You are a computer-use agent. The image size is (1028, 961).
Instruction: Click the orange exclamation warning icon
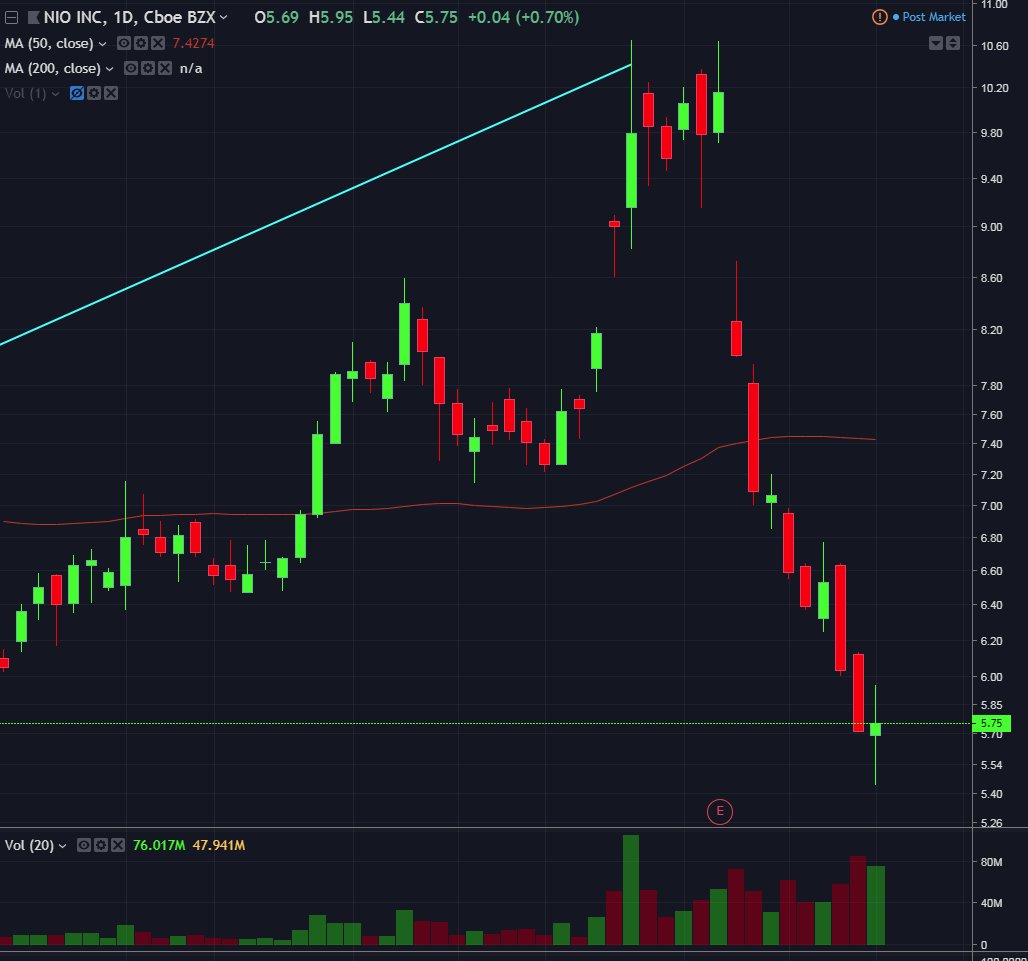880,17
